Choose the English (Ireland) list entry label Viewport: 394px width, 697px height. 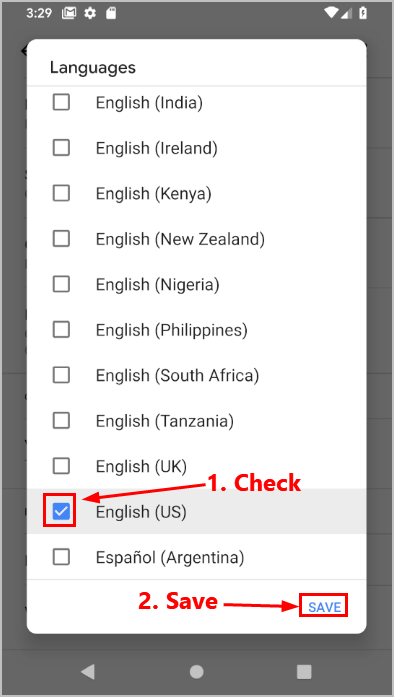point(157,148)
